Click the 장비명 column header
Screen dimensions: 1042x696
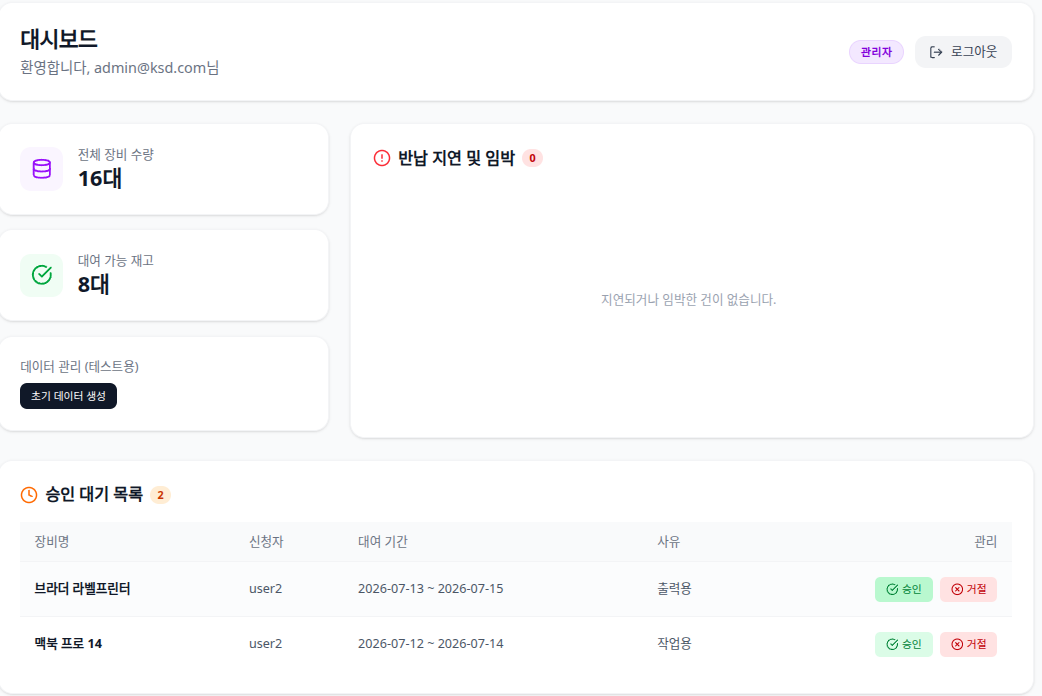click(52, 542)
